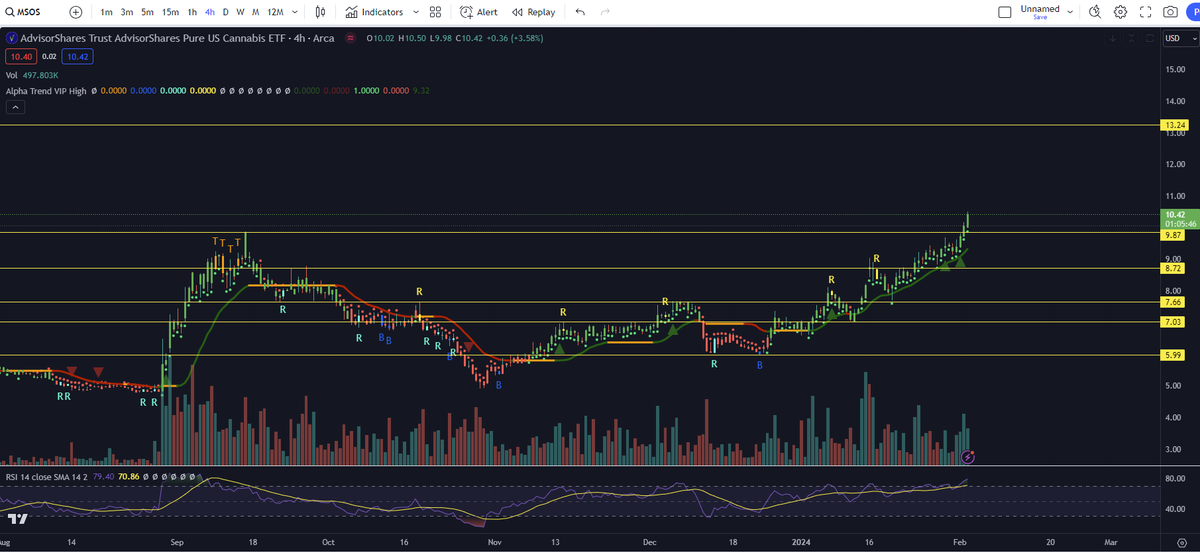Select the Alpha Trend VIP High legend
Viewport: 1200px width, 553px height.
[x=46, y=90]
